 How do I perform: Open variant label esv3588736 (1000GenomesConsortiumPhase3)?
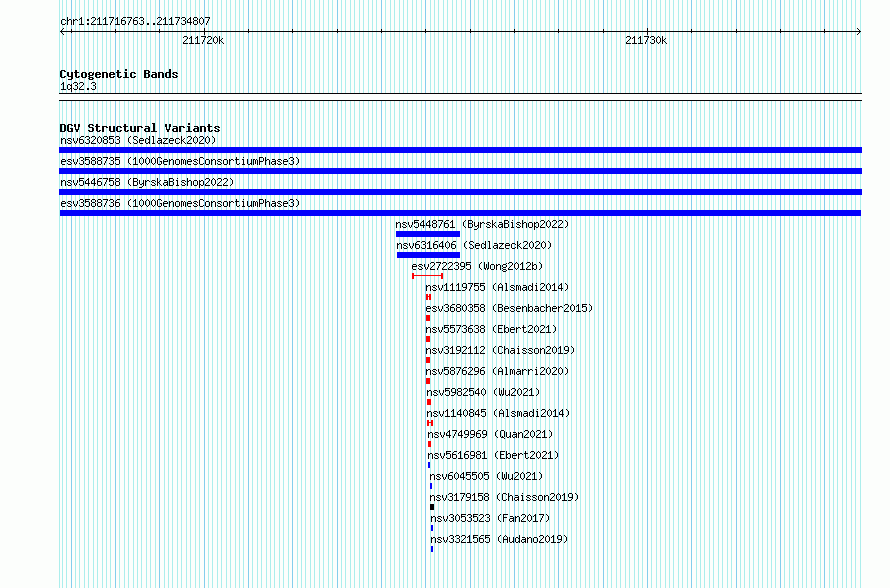(x=180, y=203)
